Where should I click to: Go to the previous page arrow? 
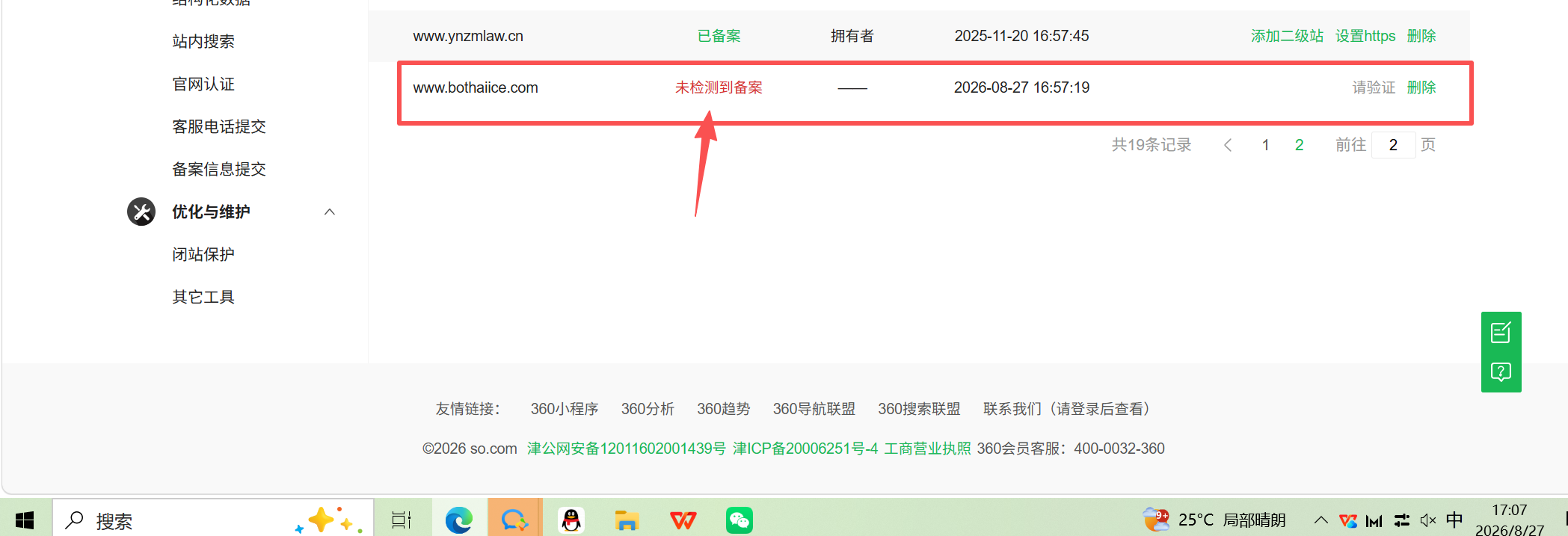1228,145
